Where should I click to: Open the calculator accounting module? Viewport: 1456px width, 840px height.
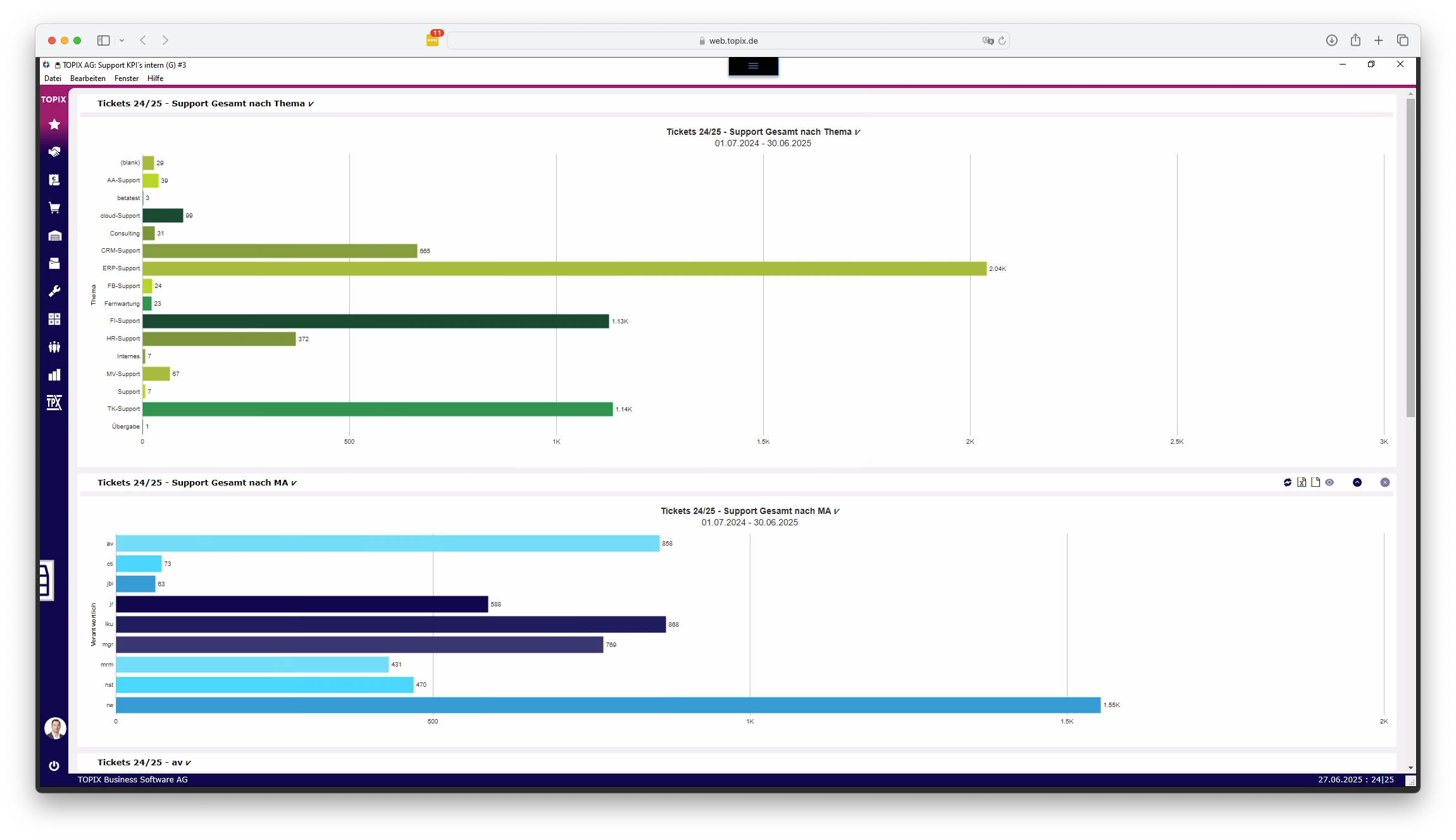coord(54,319)
